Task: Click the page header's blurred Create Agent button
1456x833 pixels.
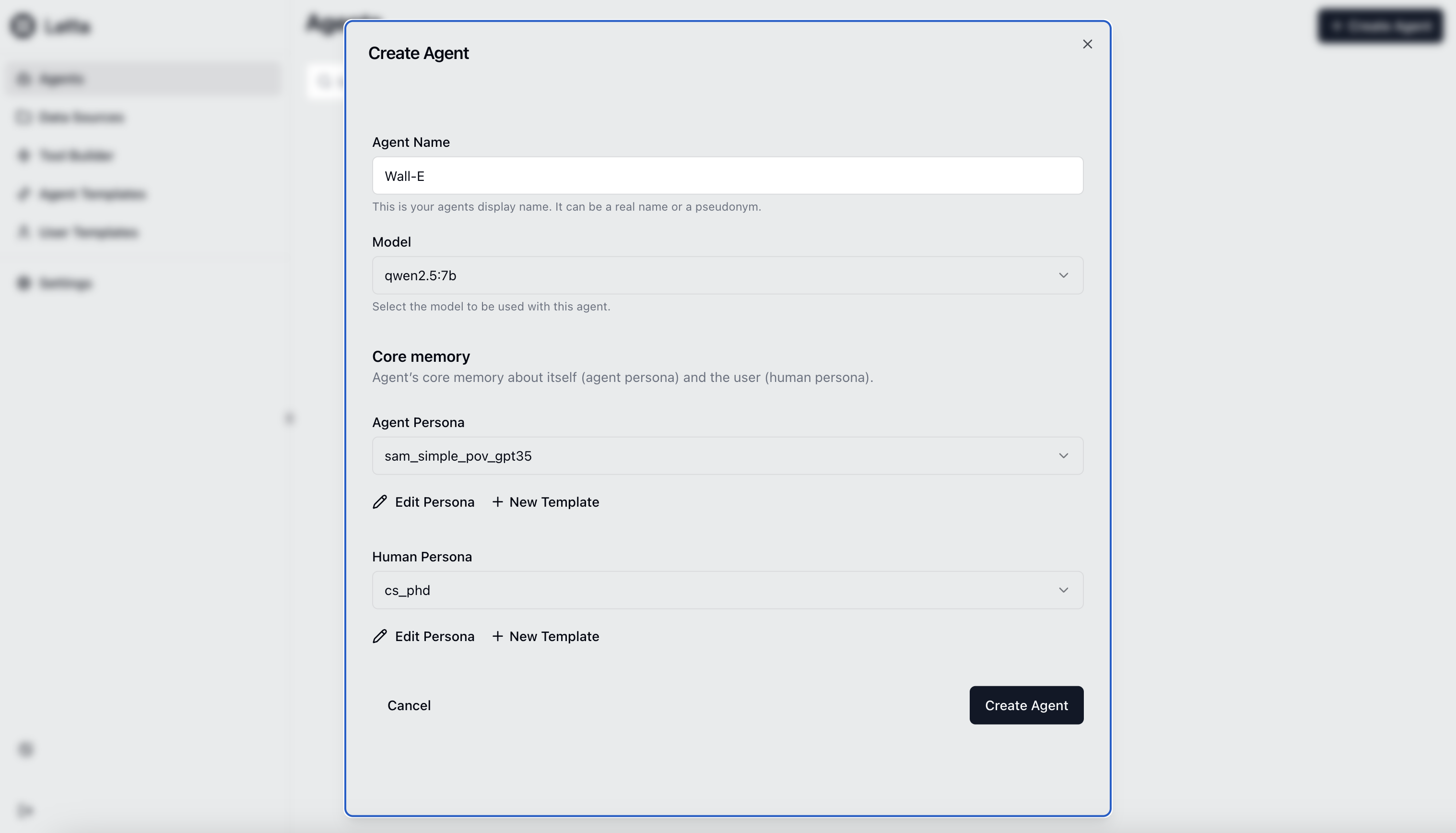Action: tap(1381, 26)
